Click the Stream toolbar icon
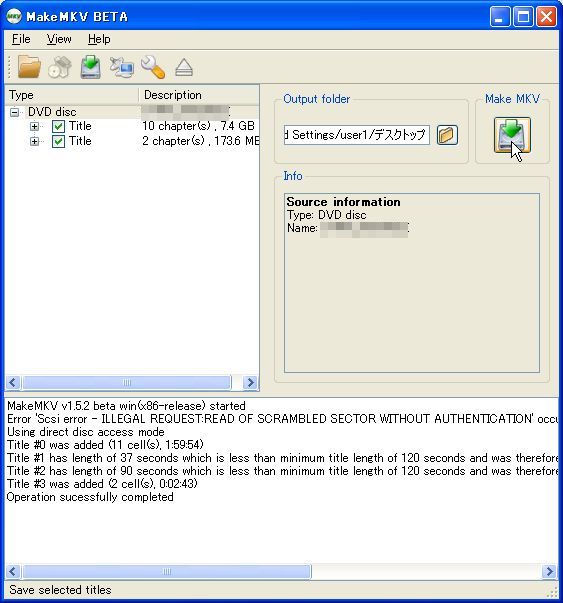 pos(122,67)
